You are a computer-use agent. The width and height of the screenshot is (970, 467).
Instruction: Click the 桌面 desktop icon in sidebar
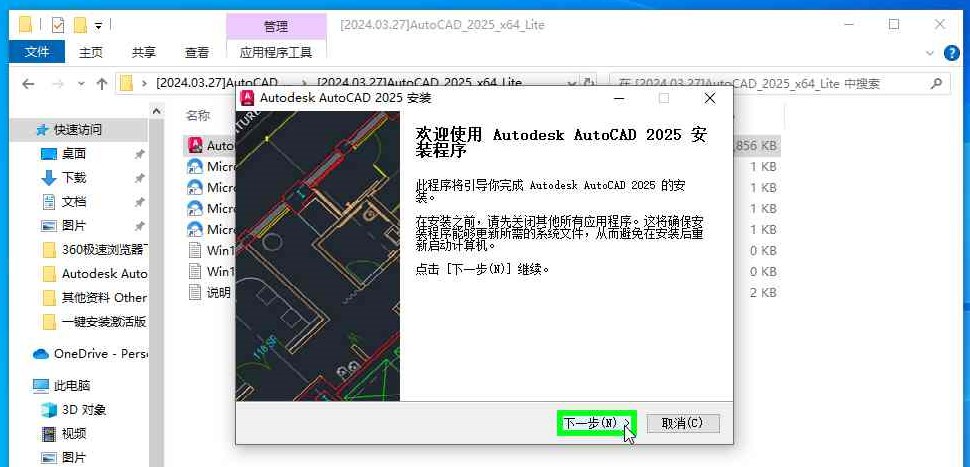click(x=49, y=153)
